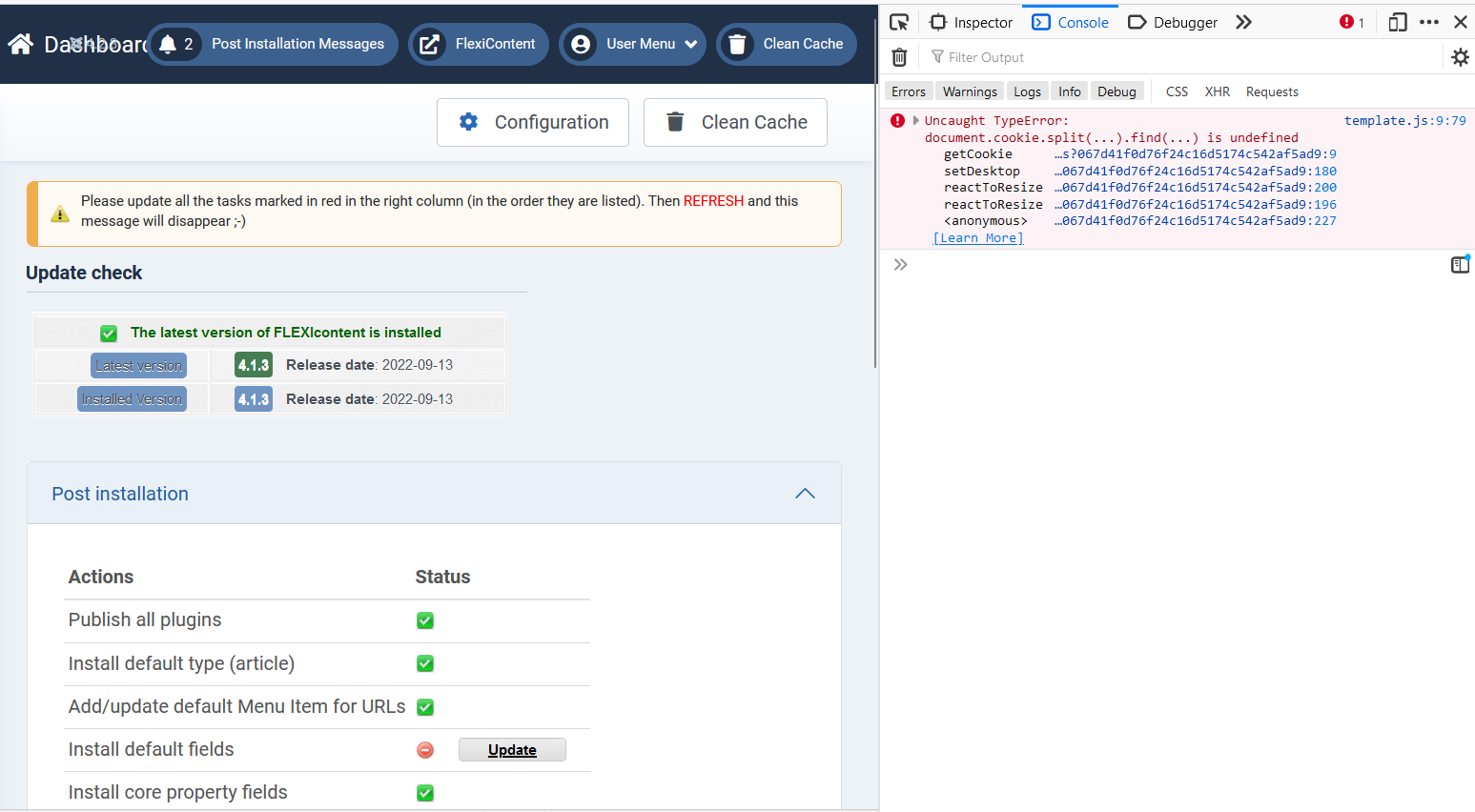Open the Configuration toolbar button

[533, 122]
